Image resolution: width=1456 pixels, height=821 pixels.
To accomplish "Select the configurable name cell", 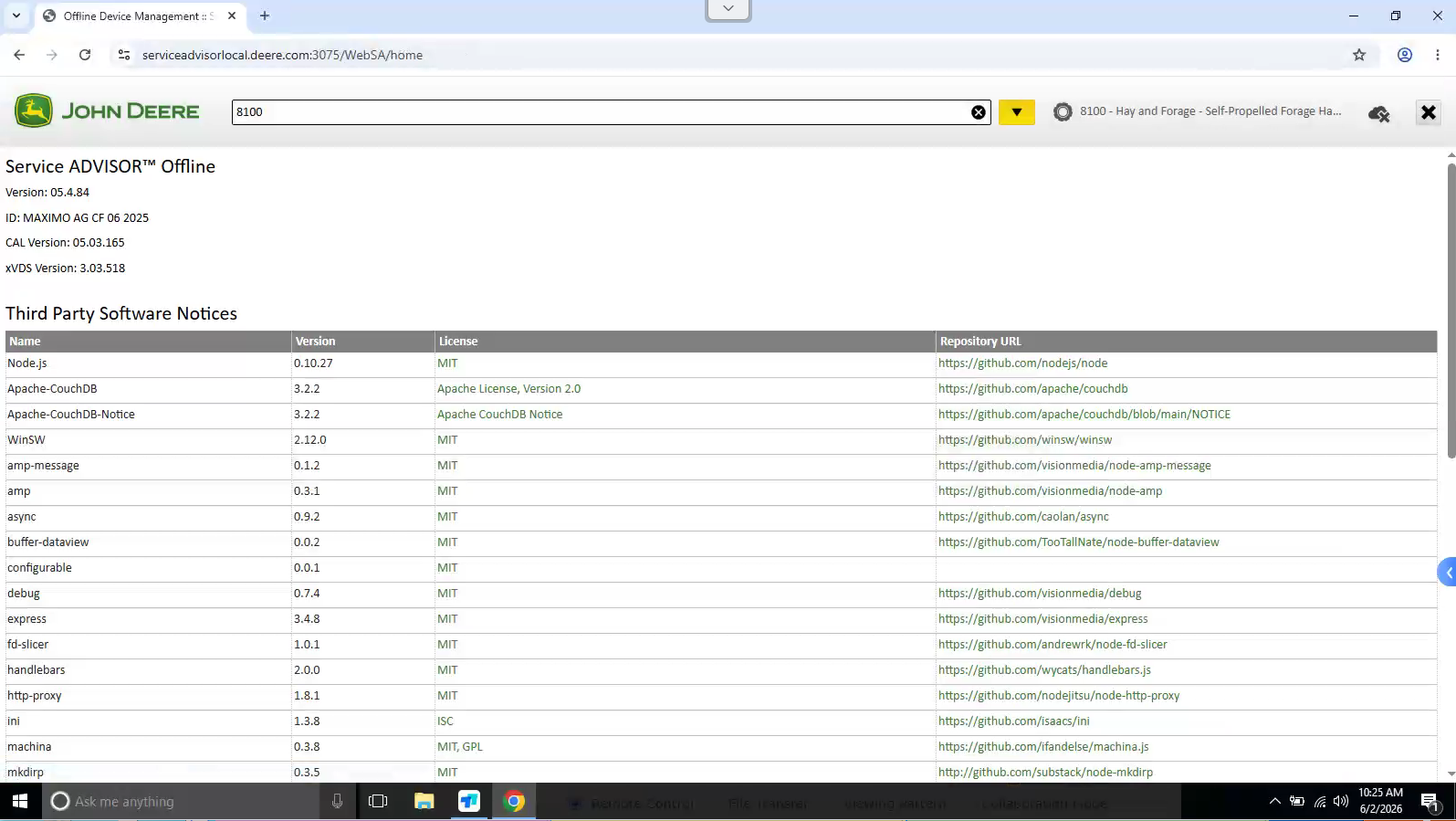I will point(148,568).
